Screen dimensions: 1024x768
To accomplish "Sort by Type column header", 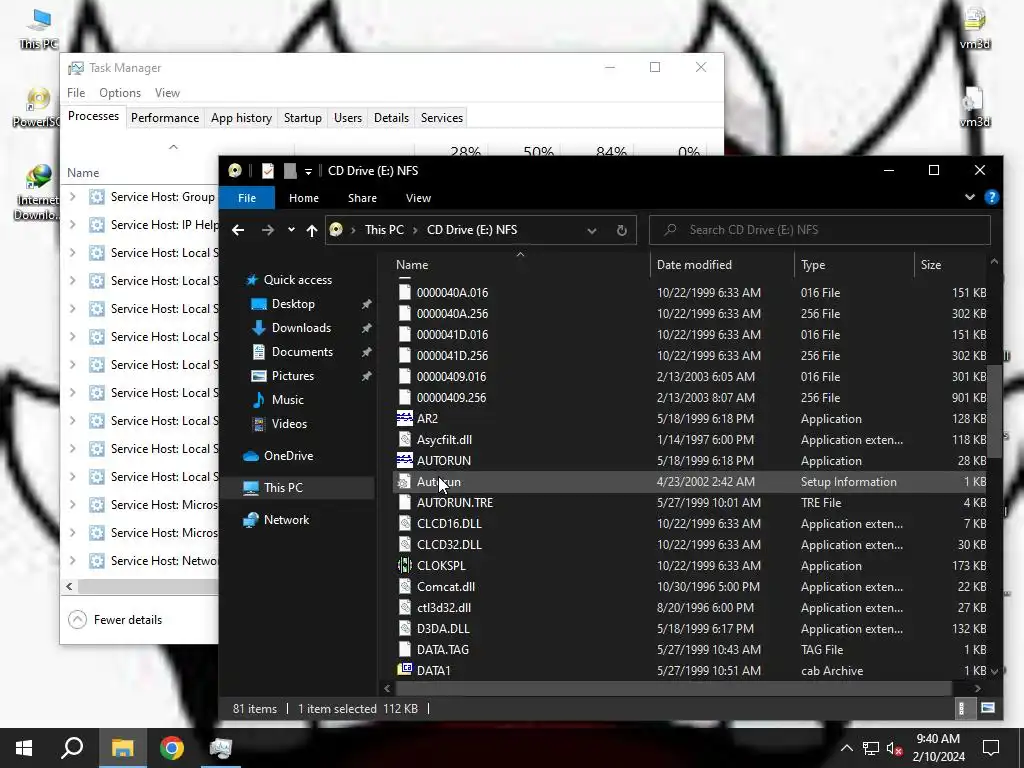I will click(x=813, y=264).
